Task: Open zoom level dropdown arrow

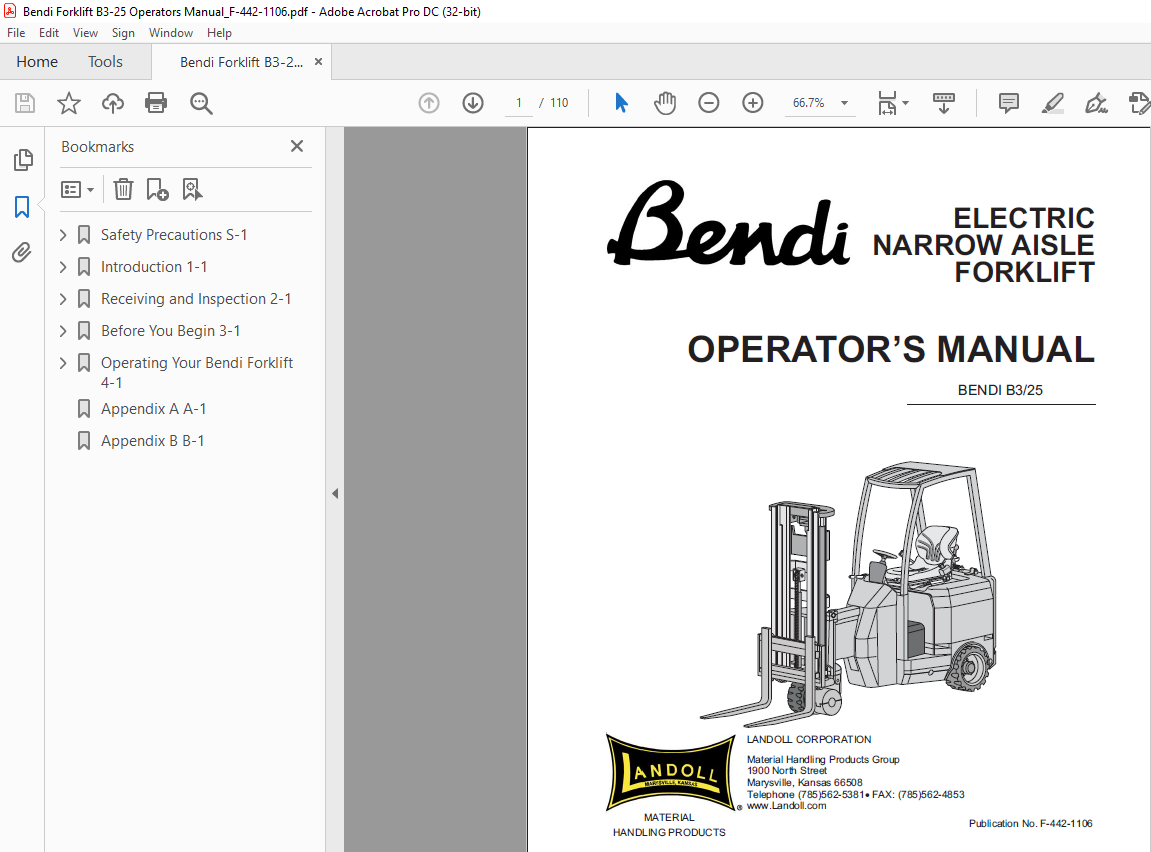Action: coord(844,103)
